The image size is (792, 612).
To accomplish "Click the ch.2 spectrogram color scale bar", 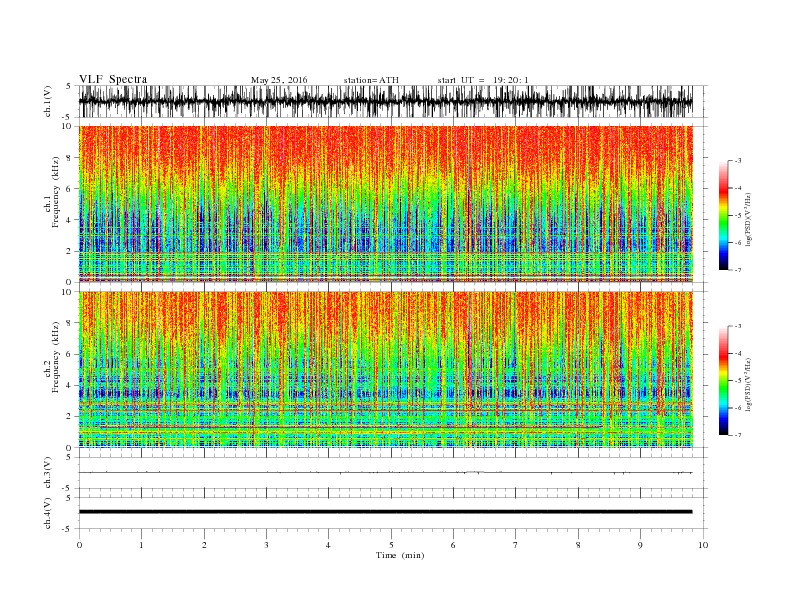I will pyautogui.click(x=723, y=380).
